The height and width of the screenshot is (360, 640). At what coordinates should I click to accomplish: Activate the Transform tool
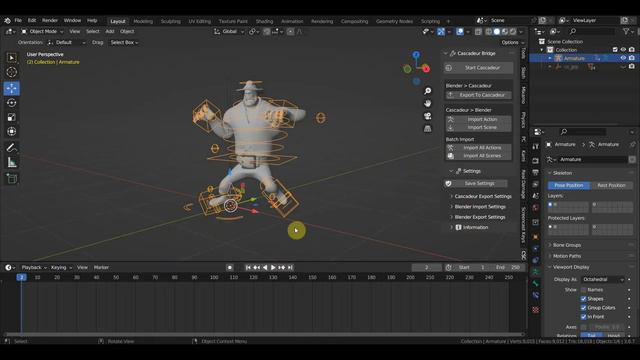point(11,131)
